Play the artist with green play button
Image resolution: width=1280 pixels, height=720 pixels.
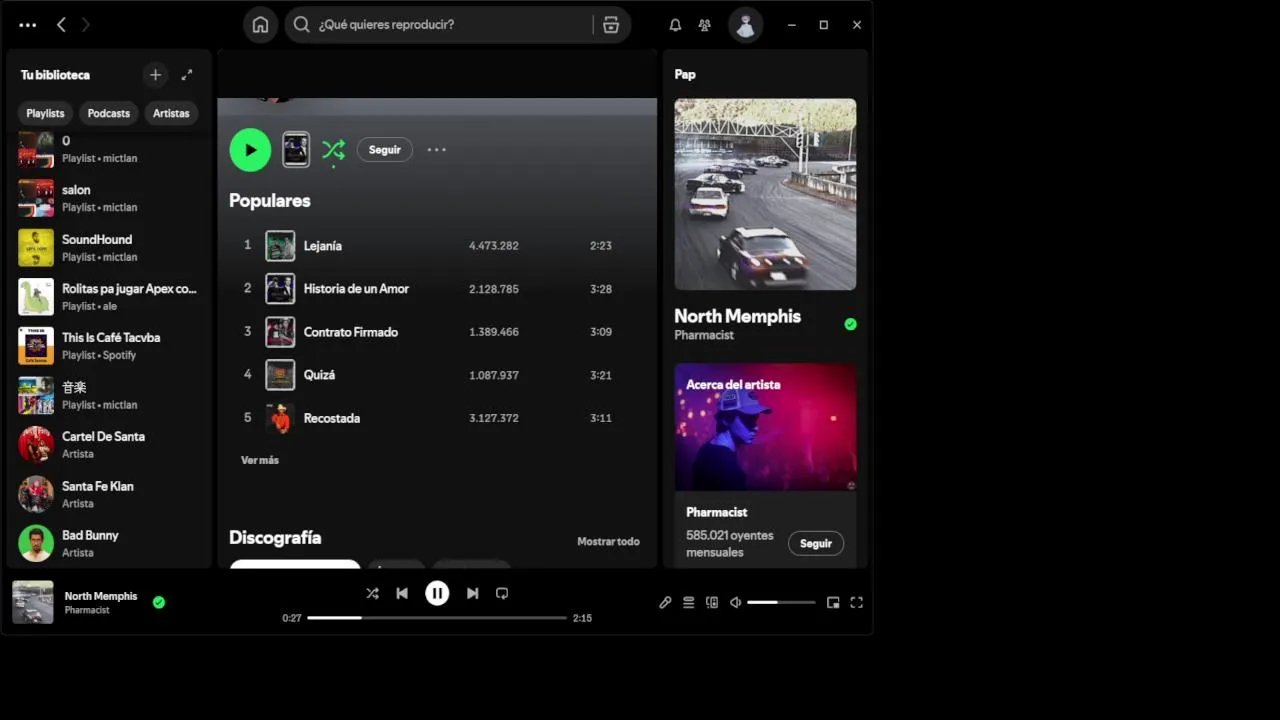click(250, 150)
